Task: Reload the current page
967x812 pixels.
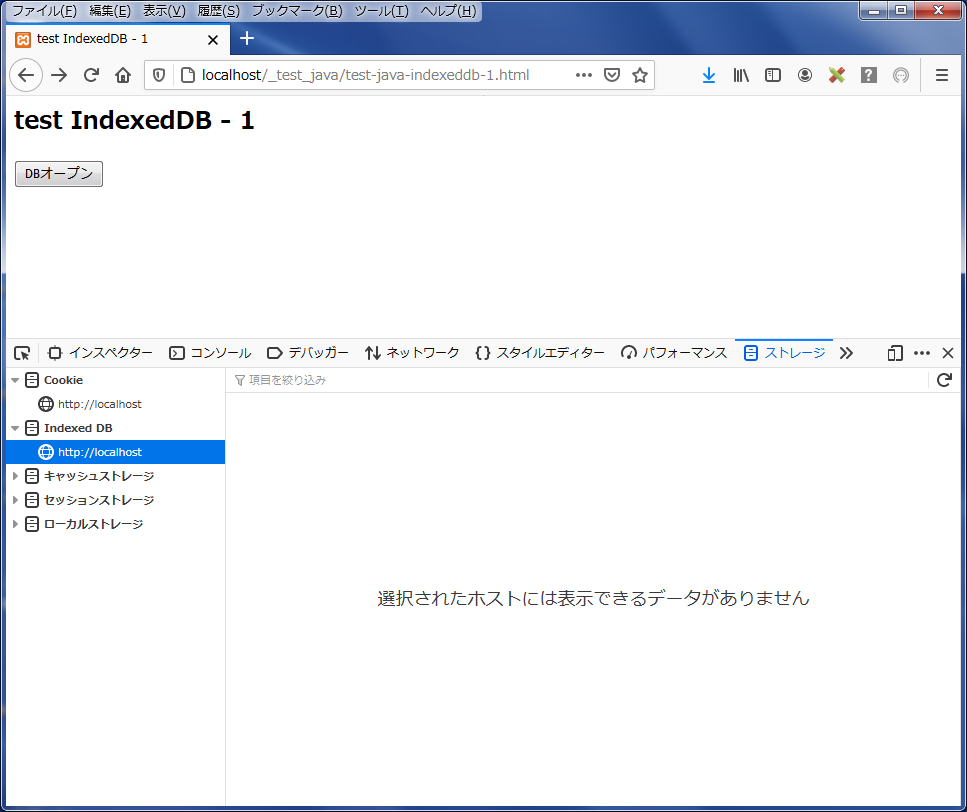Action: (x=91, y=75)
